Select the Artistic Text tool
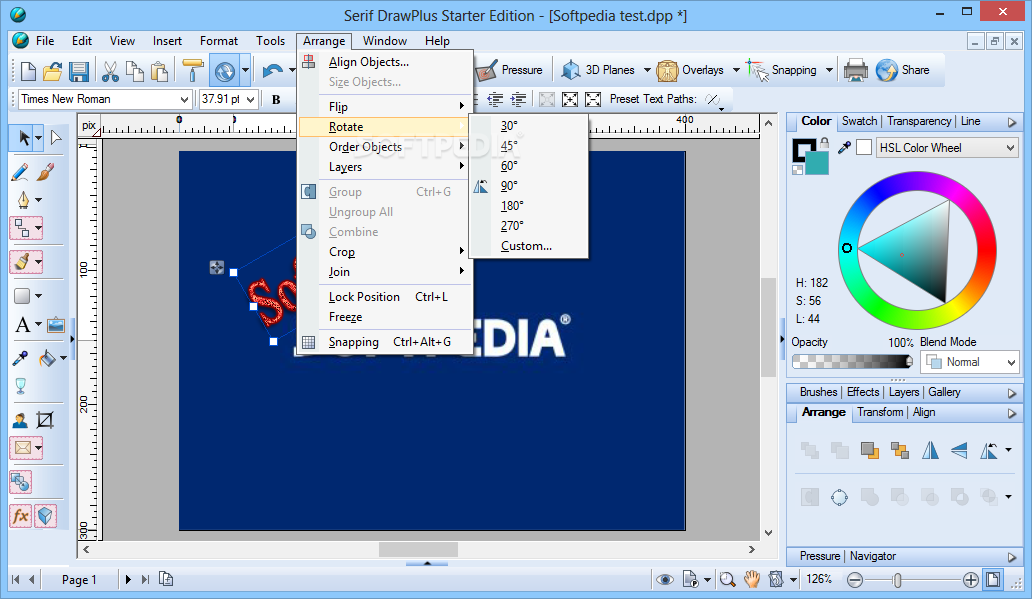The height and width of the screenshot is (599, 1032). [22, 325]
